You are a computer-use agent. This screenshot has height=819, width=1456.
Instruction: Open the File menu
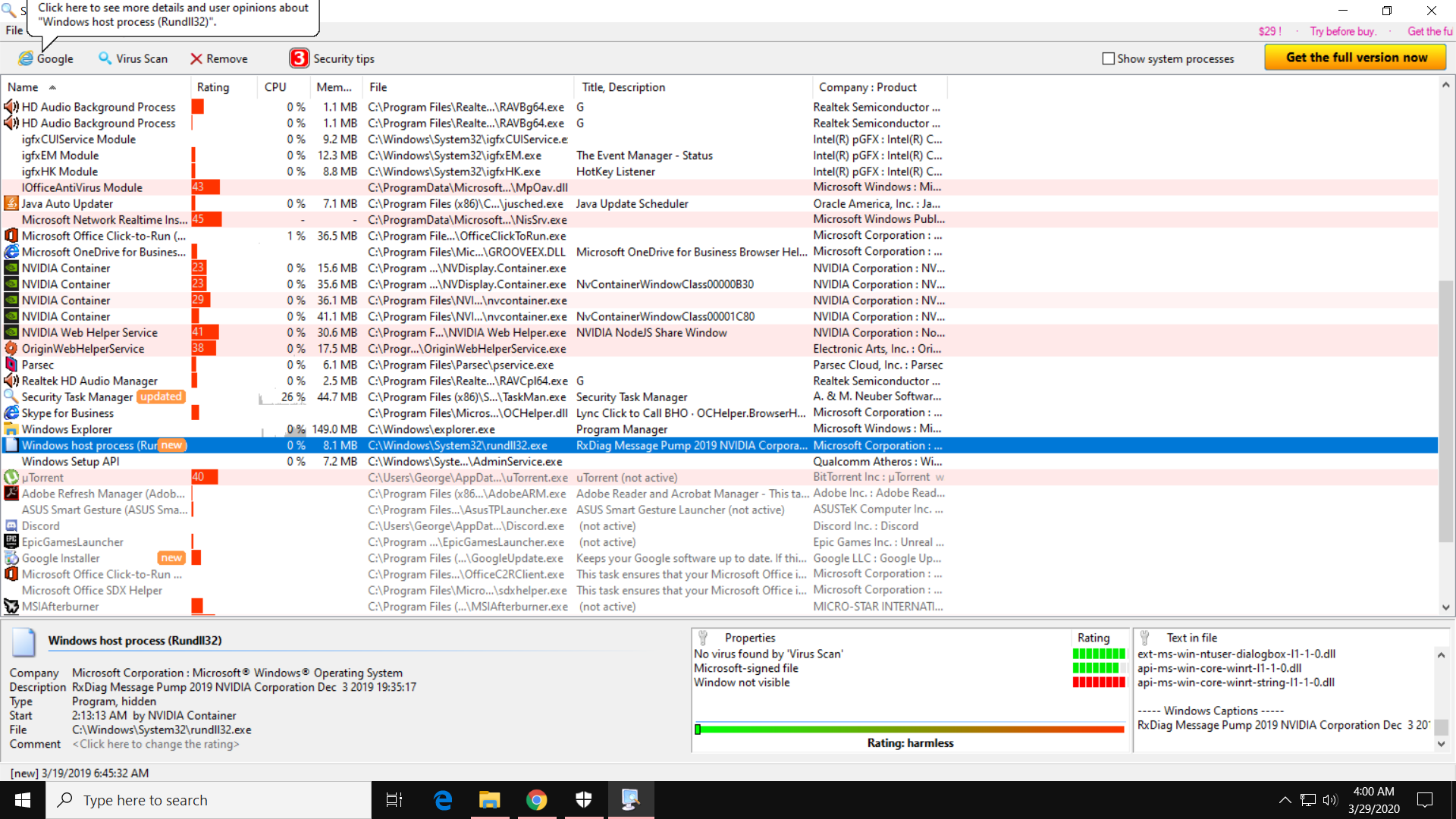tap(14, 30)
